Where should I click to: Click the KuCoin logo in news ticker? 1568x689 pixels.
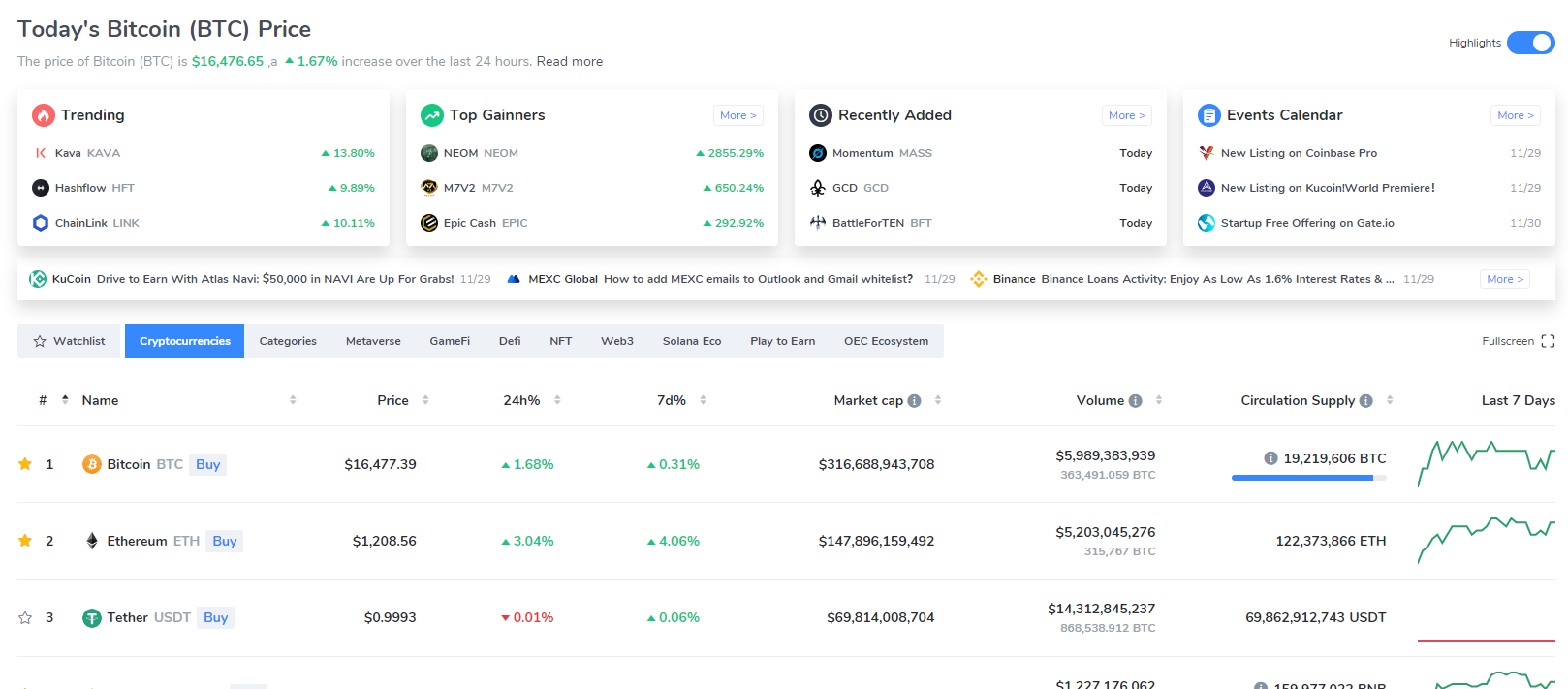tap(38, 279)
